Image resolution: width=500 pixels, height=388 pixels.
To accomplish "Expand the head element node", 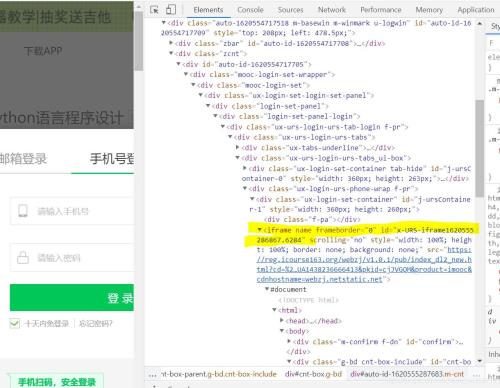I will (x=282, y=320).
